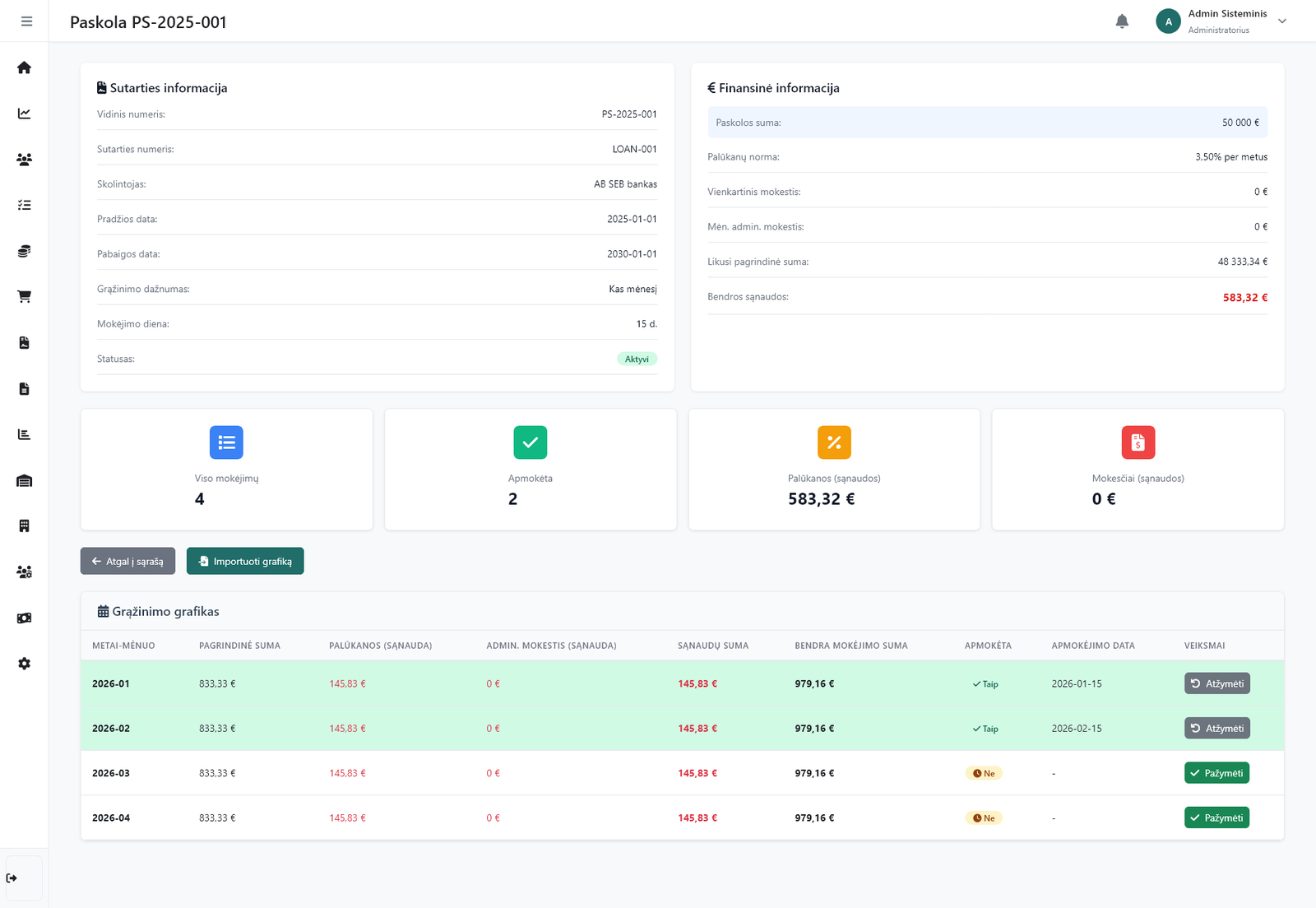Click the logout icon at sidebar bottom

click(12, 878)
